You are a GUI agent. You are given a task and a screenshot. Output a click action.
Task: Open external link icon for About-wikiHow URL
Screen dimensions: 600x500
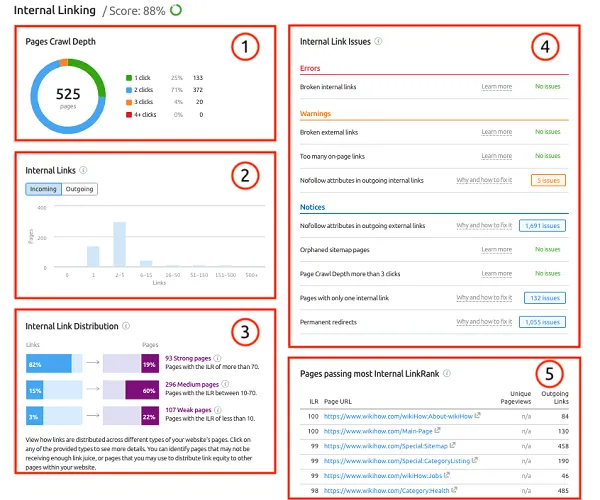pos(478,415)
